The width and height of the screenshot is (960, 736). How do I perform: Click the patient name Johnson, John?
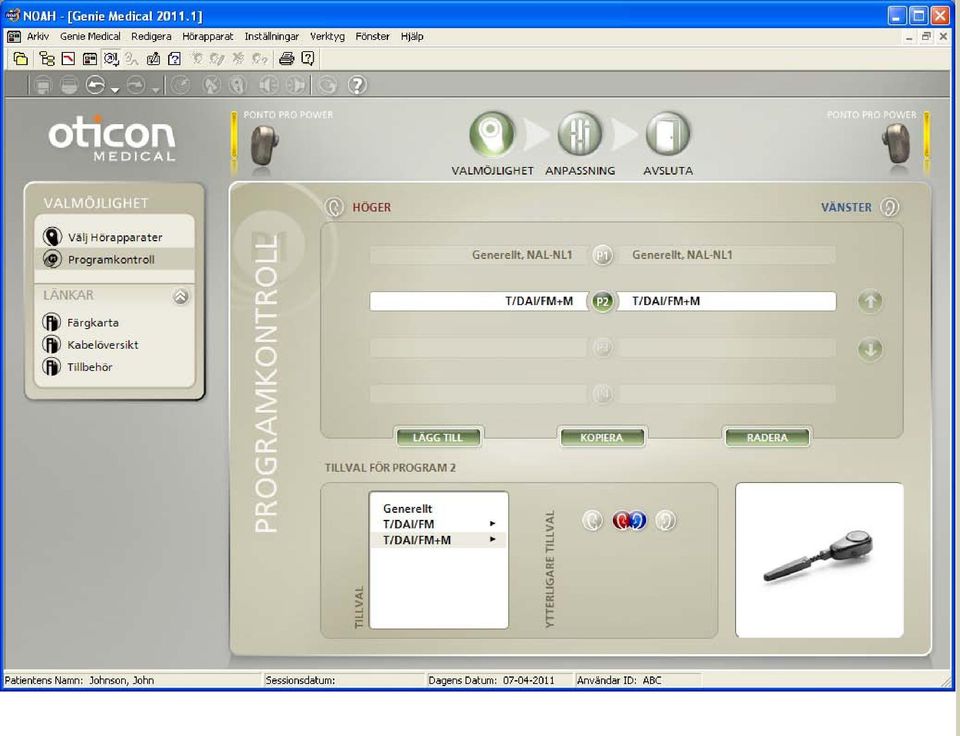tap(121, 680)
